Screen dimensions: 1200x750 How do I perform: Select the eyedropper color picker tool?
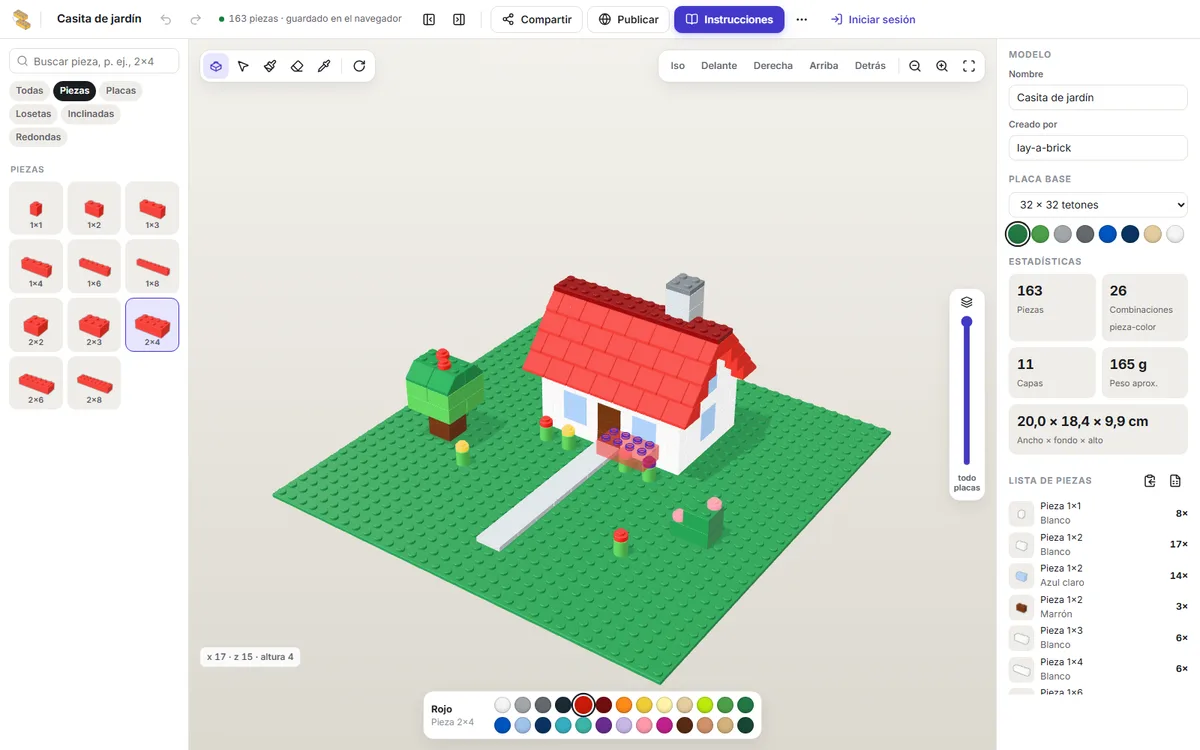[324, 66]
